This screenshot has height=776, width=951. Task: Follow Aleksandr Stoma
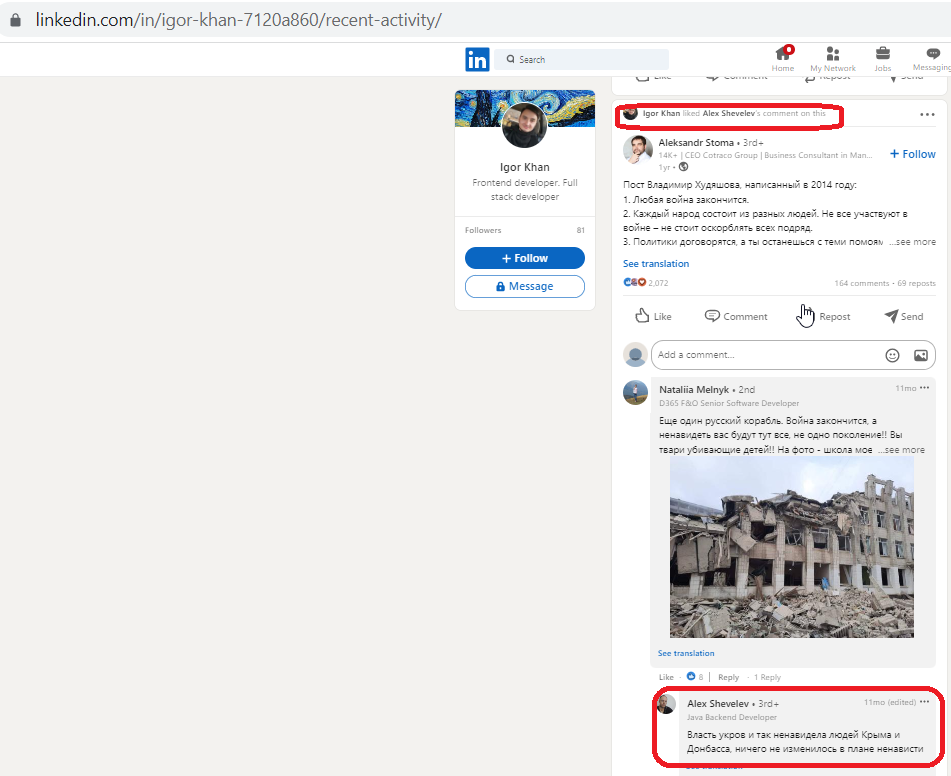click(912, 154)
